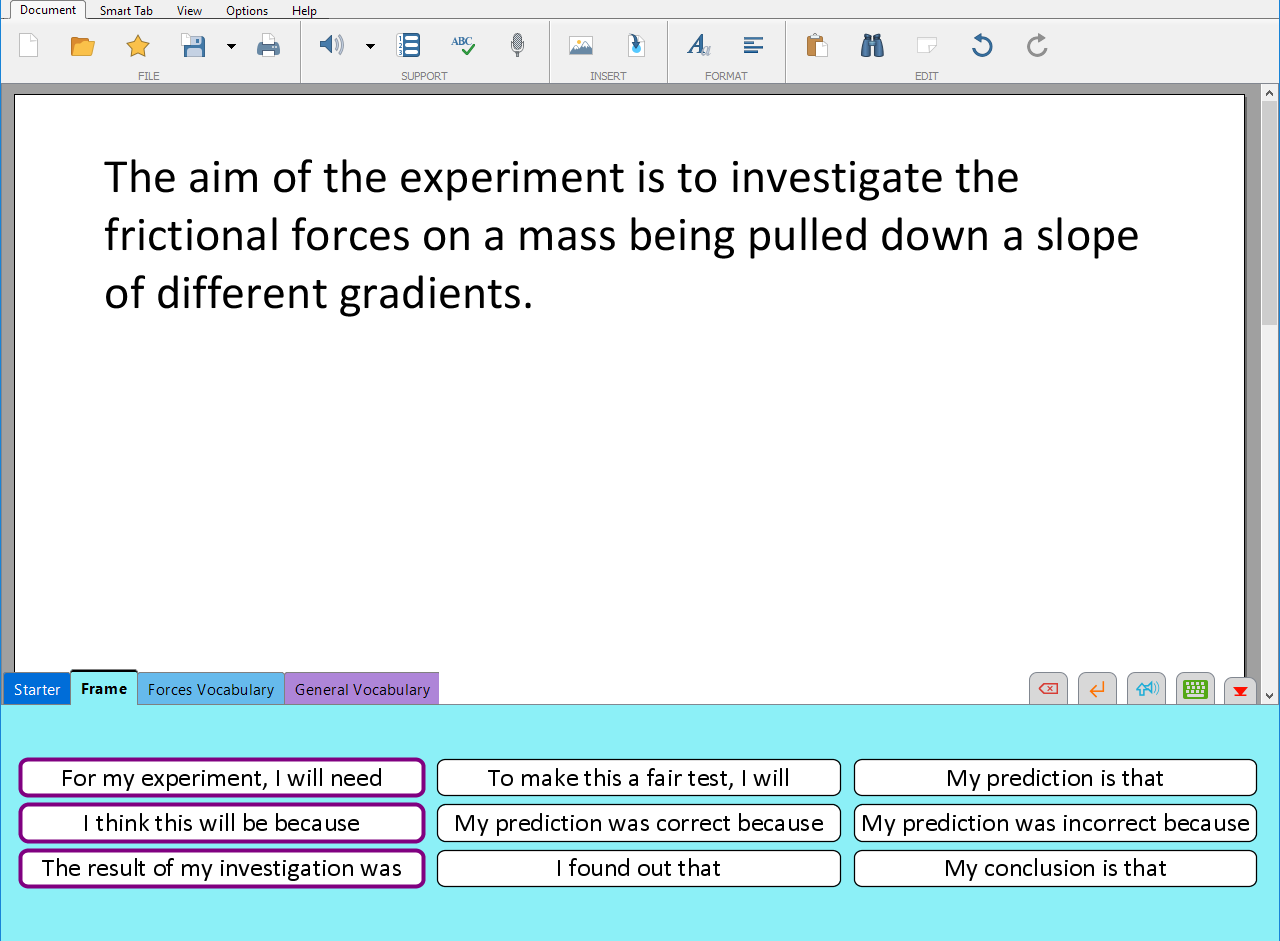Click the Print icon
This screenshot has height=941, width=1280.
(x=268, y=45)
